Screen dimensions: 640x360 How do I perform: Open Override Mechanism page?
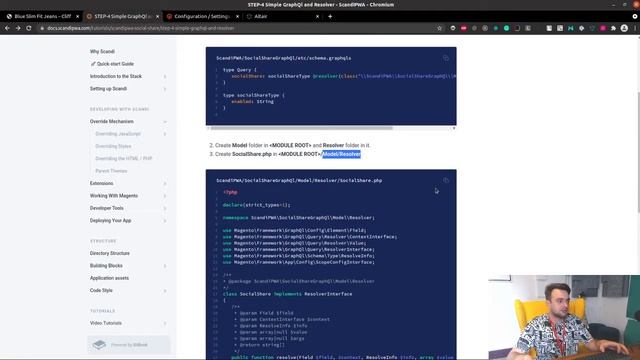(111, 122)
